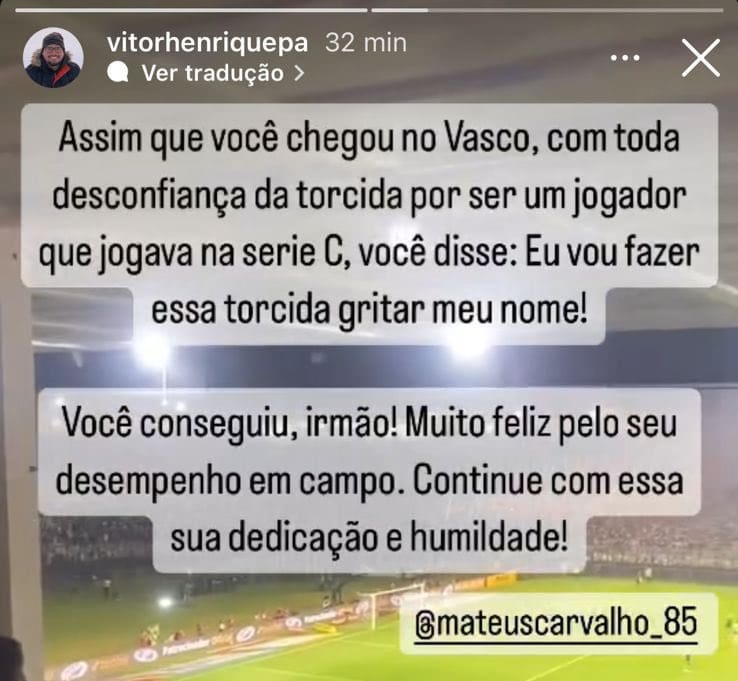This screenshot has height=681, width=738.
Task: Tap the text block starting with Assim que você
Action: (x=369, y=223)
